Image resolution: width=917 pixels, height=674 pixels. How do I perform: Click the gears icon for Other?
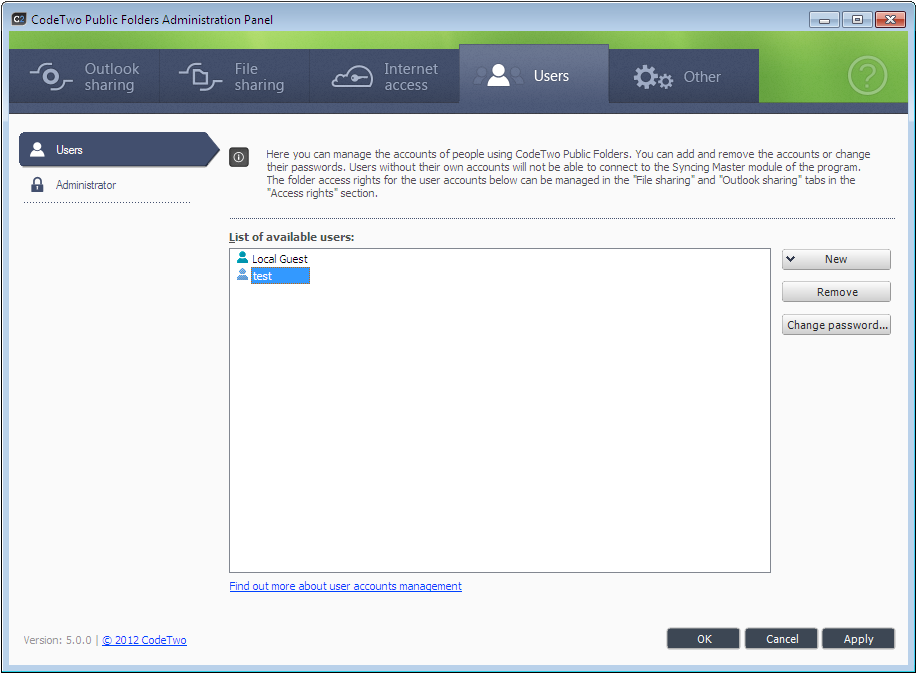point(653,77)
